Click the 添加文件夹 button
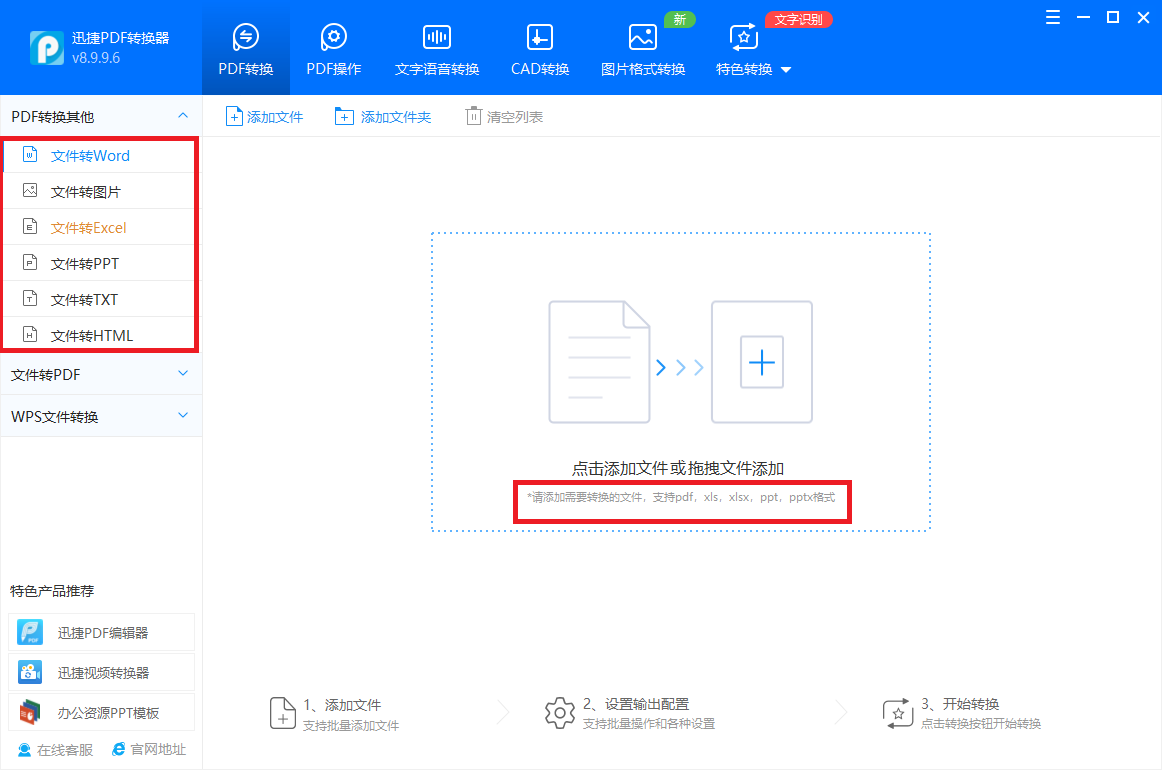Viewport: 1162px width, 770px height. [382, 116]
